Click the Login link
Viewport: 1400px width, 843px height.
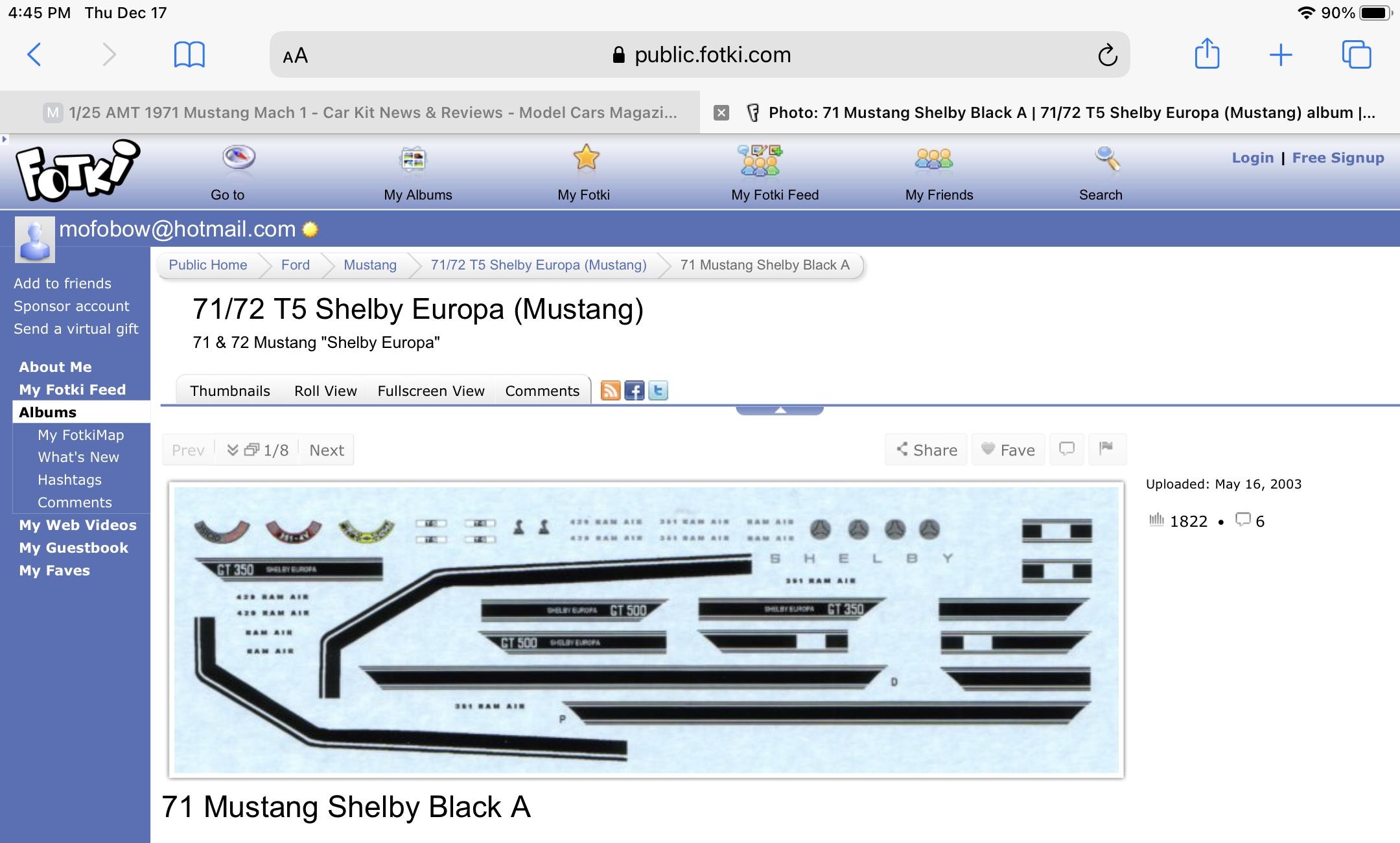tap(1252, 157)
